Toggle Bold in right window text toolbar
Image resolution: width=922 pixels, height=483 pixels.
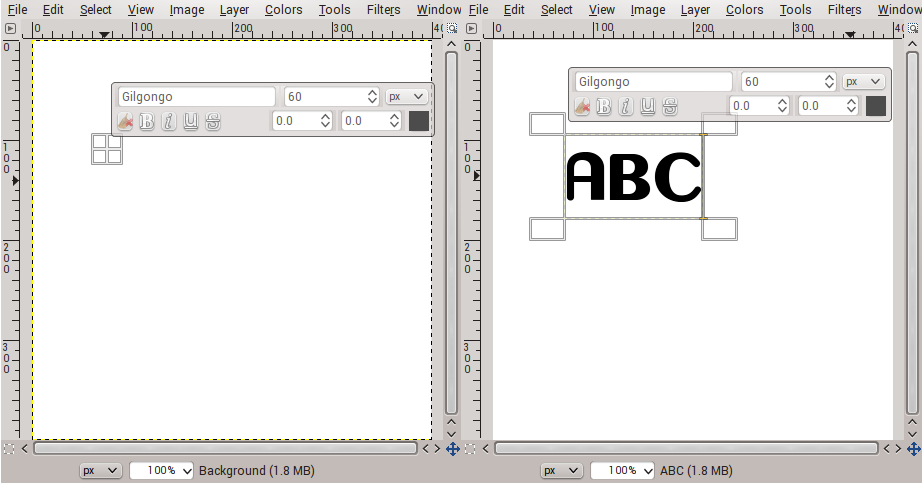coord(603,106)
